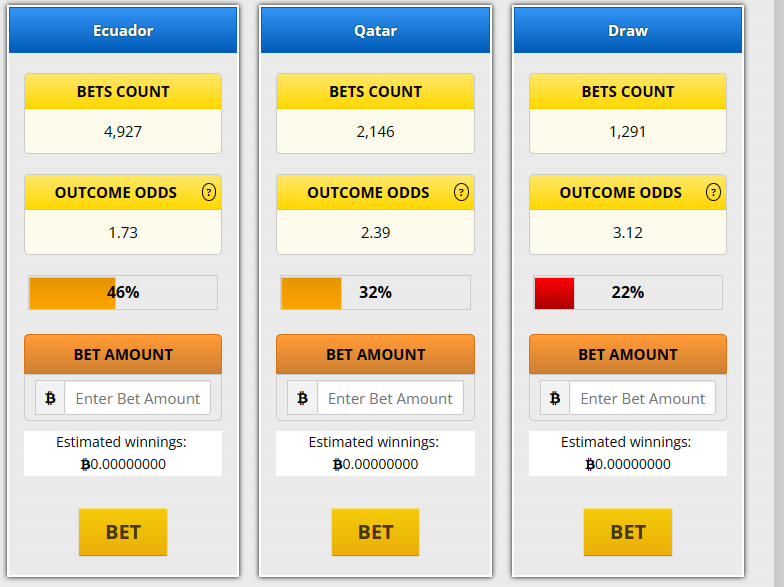Screen dimensions: 784x587
Task: Select the Qatar column header
Action: (375, 30)
